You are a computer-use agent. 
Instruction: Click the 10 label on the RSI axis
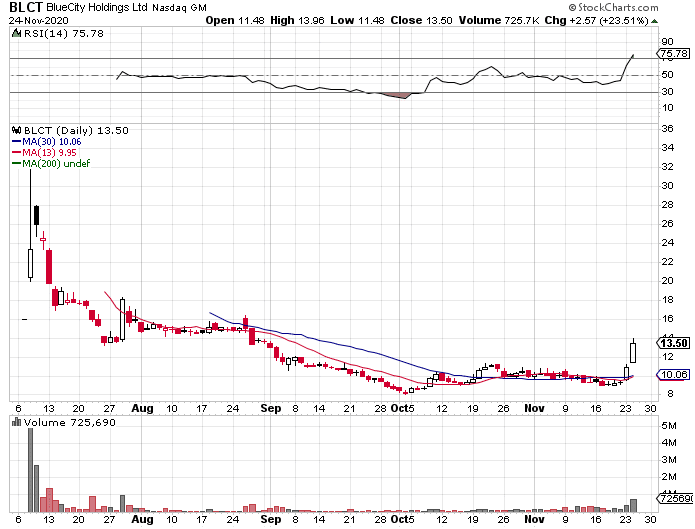[x=667, y=108]
